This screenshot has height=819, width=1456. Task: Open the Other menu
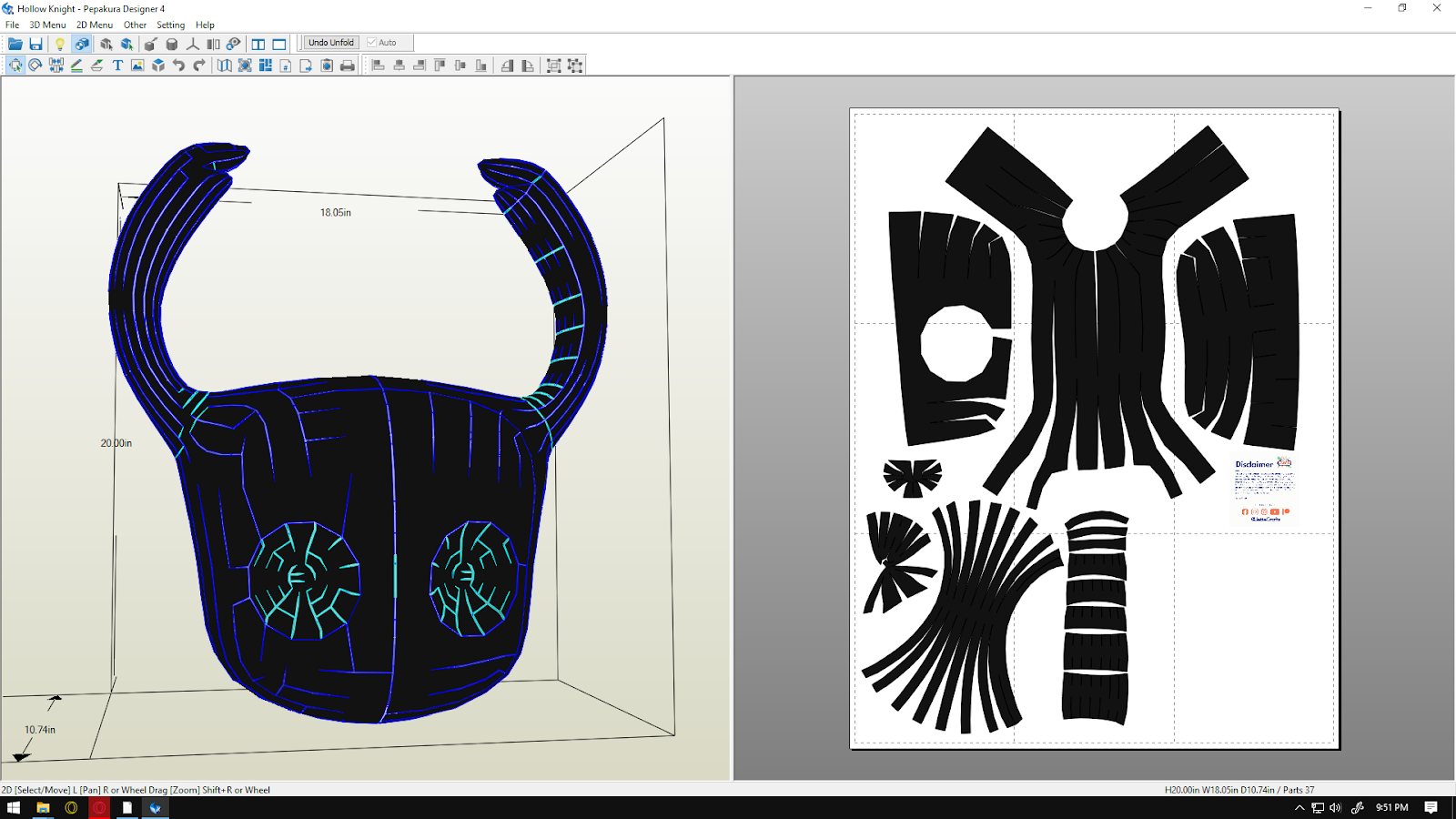[135, 25]
